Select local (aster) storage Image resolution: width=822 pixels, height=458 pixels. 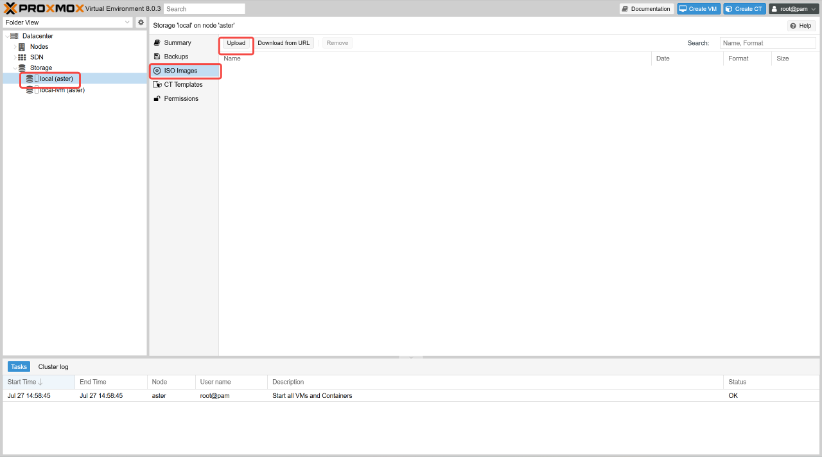pos(56,79)
